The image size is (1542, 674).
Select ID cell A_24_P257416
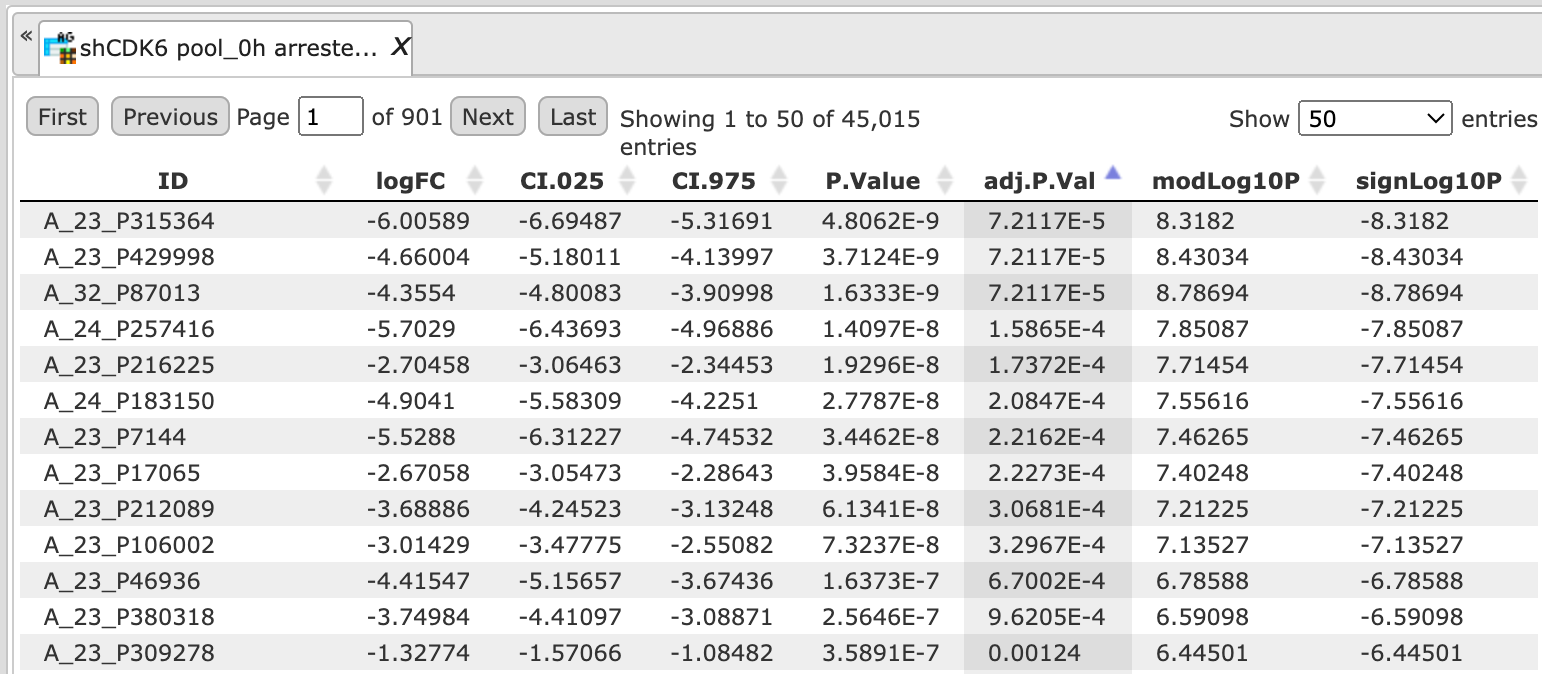(129, 329)
